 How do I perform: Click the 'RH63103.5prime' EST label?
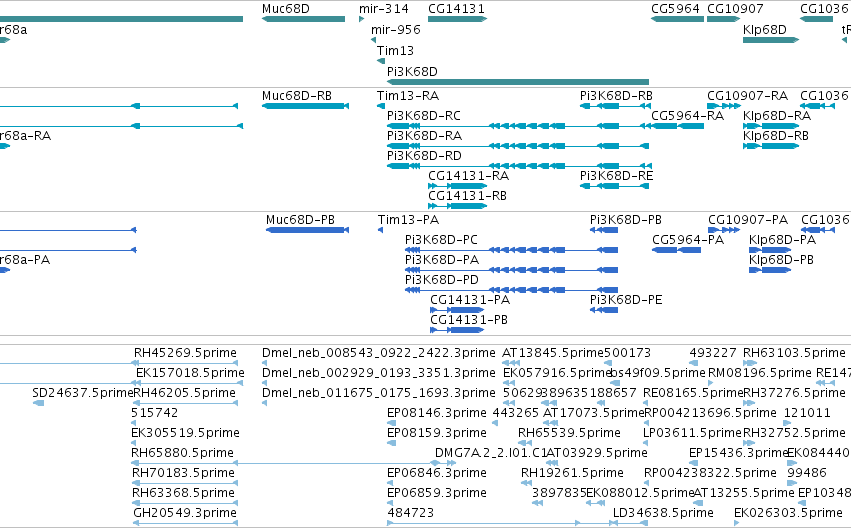click(x=794, y=353)
